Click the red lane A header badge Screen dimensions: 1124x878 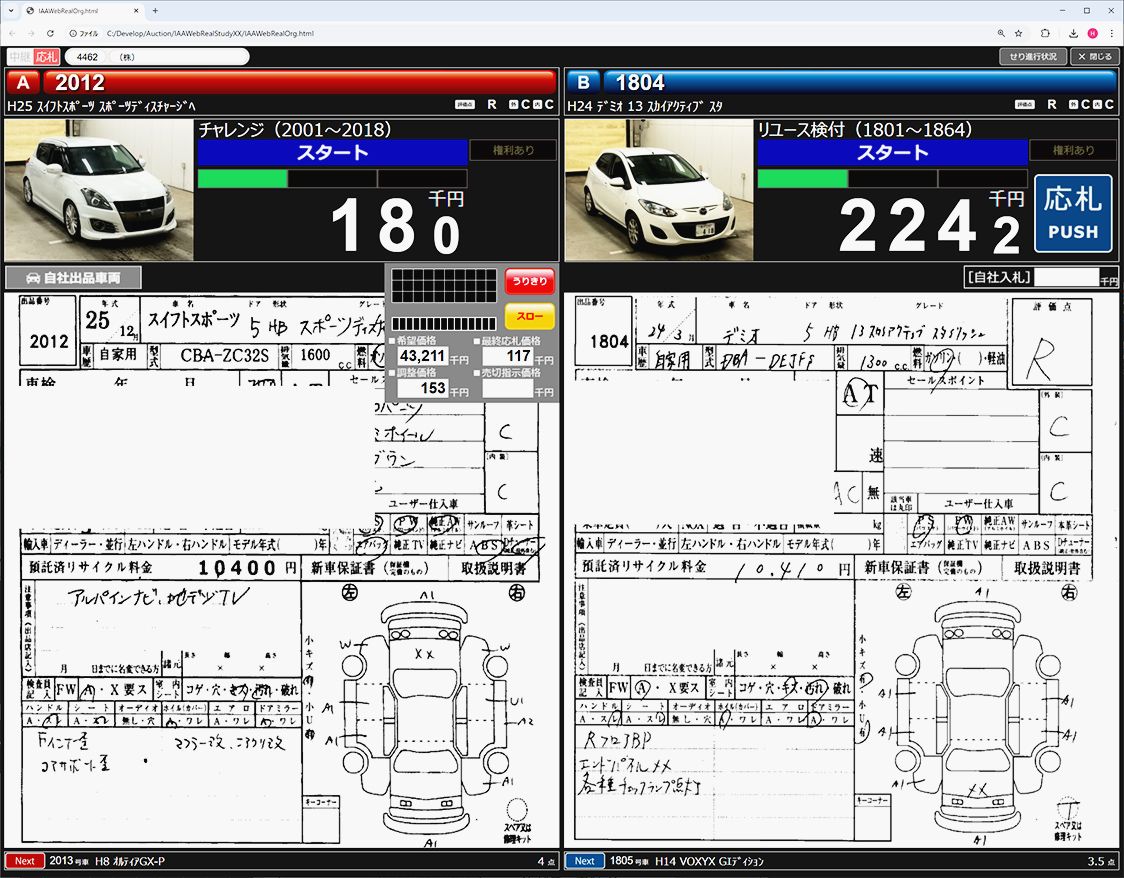[23, 82]
